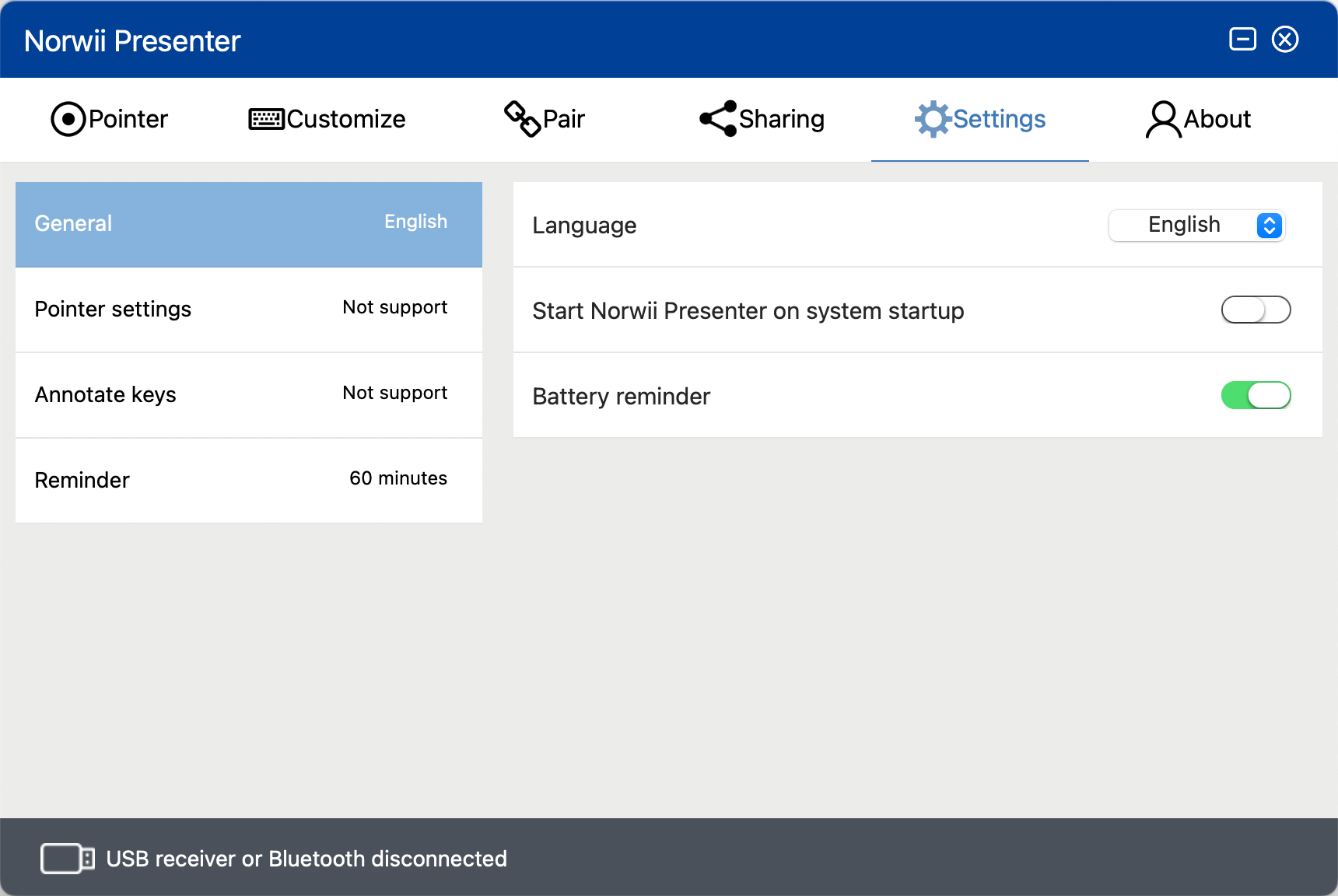Screen dimensions: 1338x896
Task: Switch to the Sharing tab label
Action: (781, 119)
